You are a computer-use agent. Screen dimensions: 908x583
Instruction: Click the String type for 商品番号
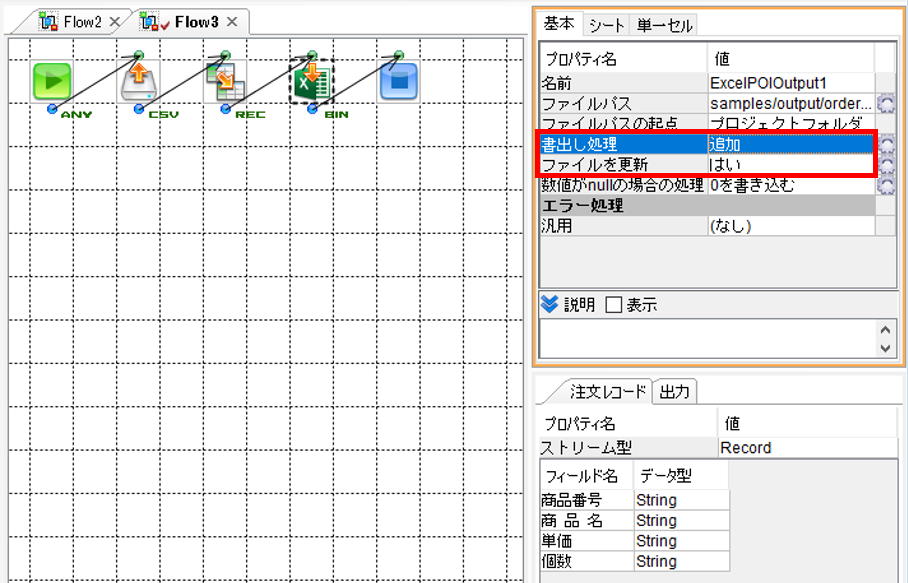point(681,500)
